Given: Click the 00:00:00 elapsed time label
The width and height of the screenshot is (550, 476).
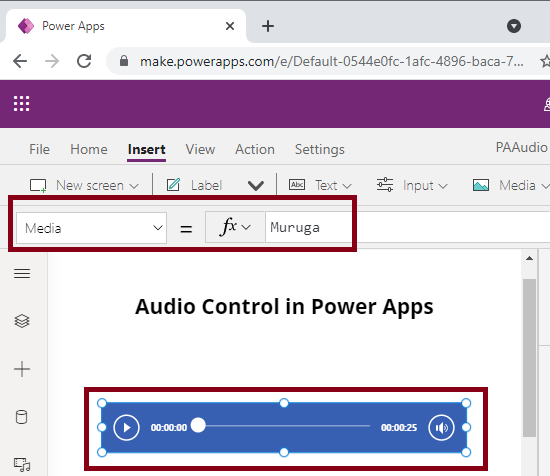Looking at the screenshot, I should click(x=169, y=428).
